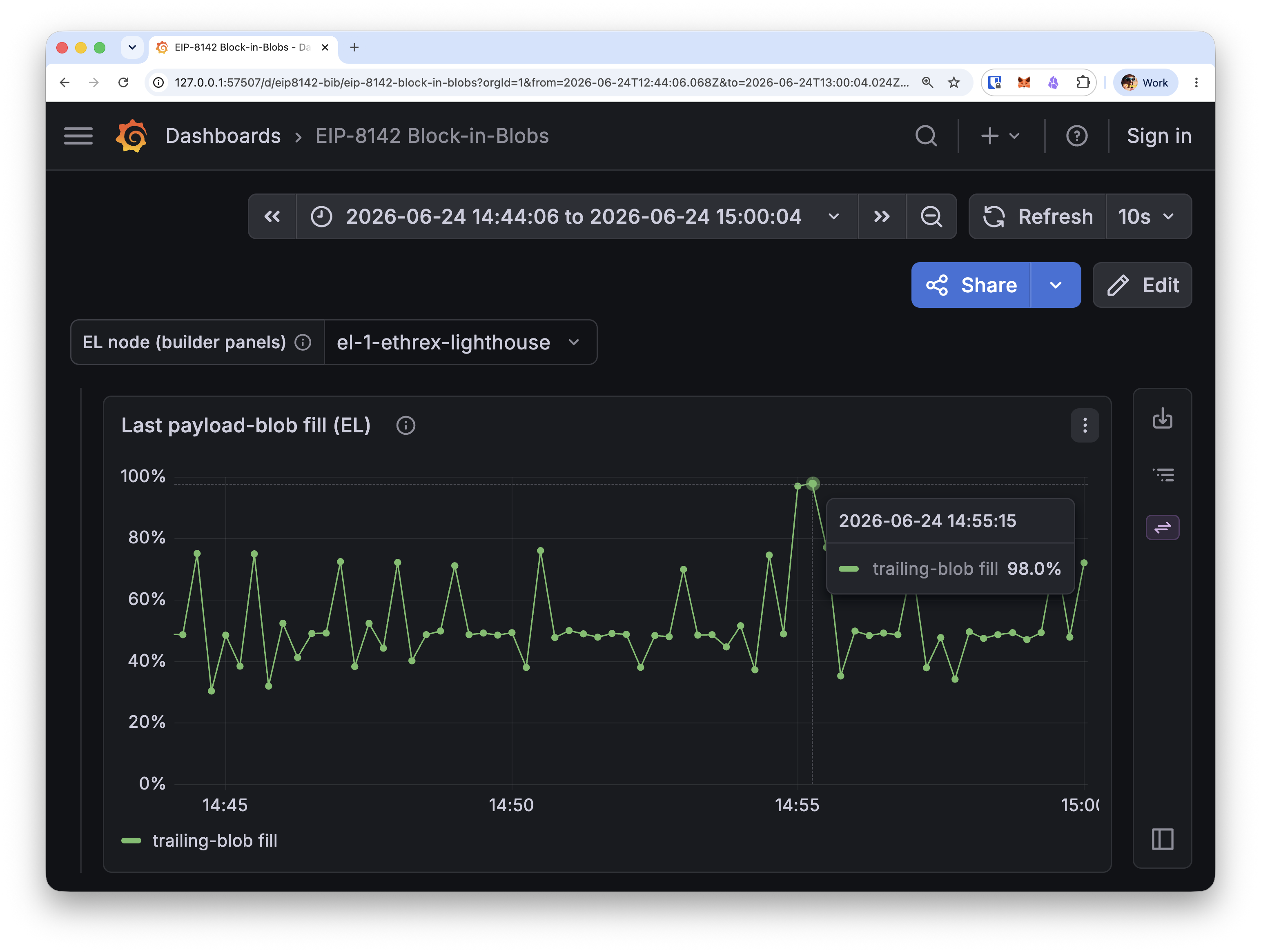Click the EL node (builder panels) label
The height and width of the screenshot is (952, 1261).
184,342
